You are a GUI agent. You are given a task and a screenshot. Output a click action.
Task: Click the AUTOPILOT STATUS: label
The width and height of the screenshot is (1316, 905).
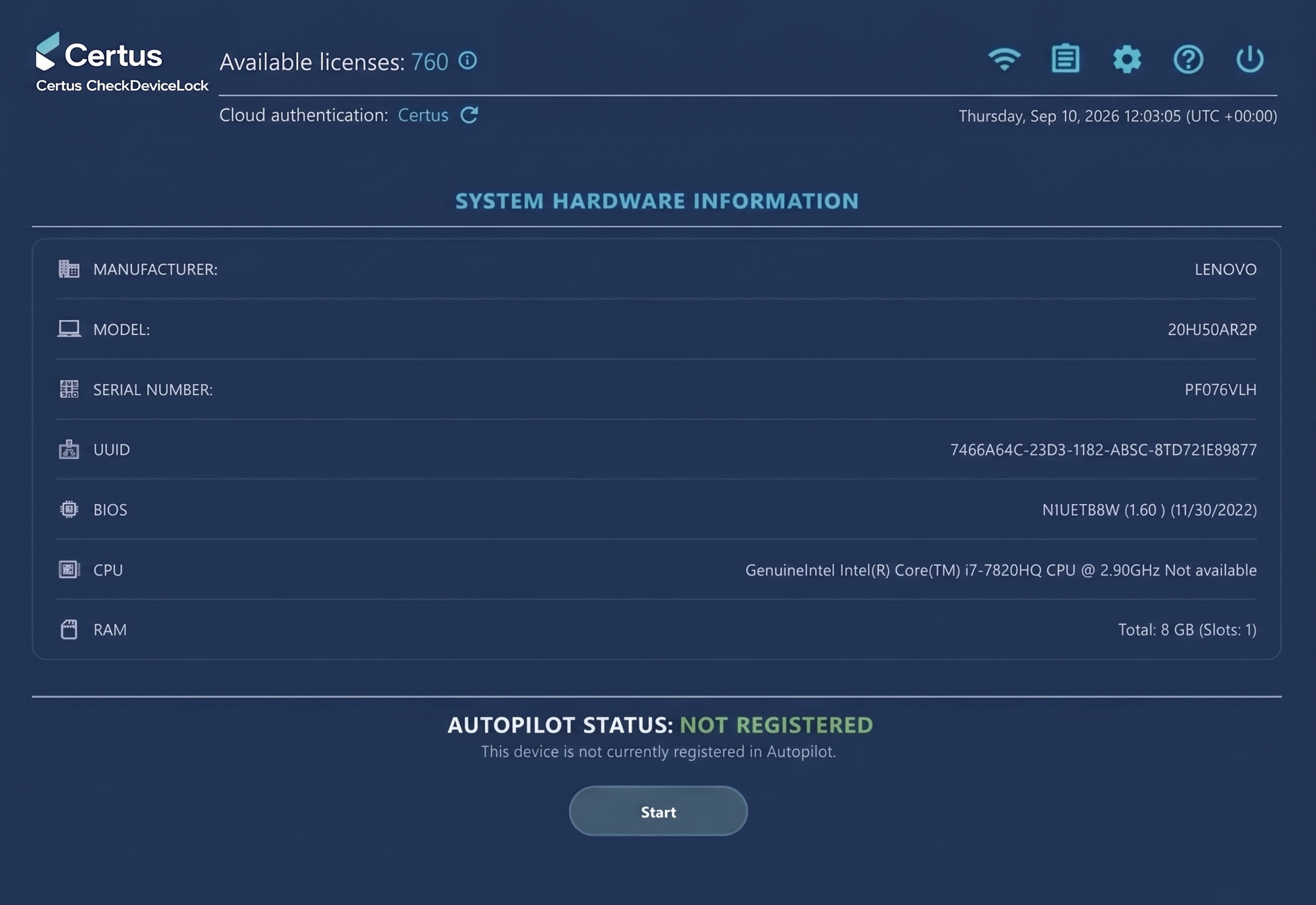click(560, 725)
